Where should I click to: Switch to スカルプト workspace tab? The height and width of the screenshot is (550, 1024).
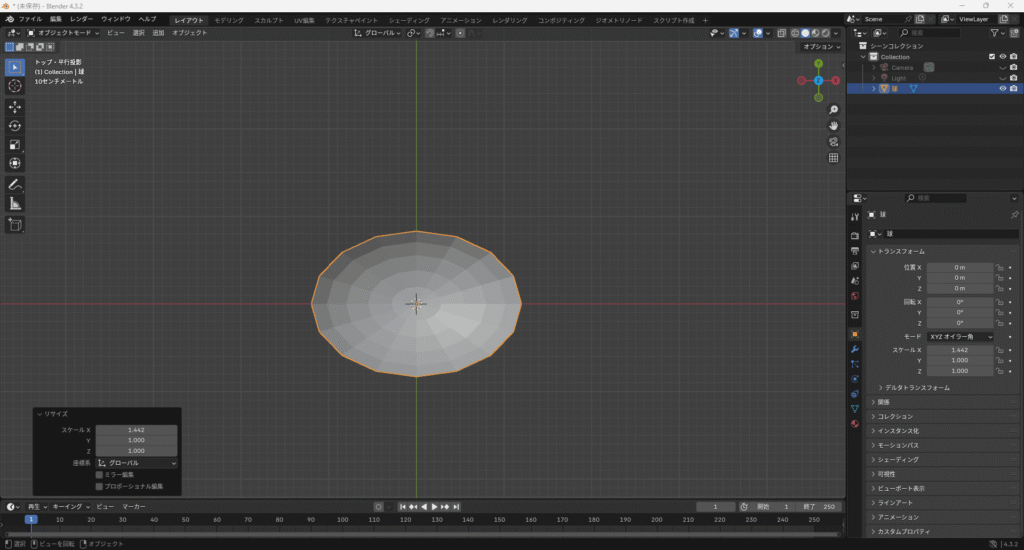pos(269,20)
